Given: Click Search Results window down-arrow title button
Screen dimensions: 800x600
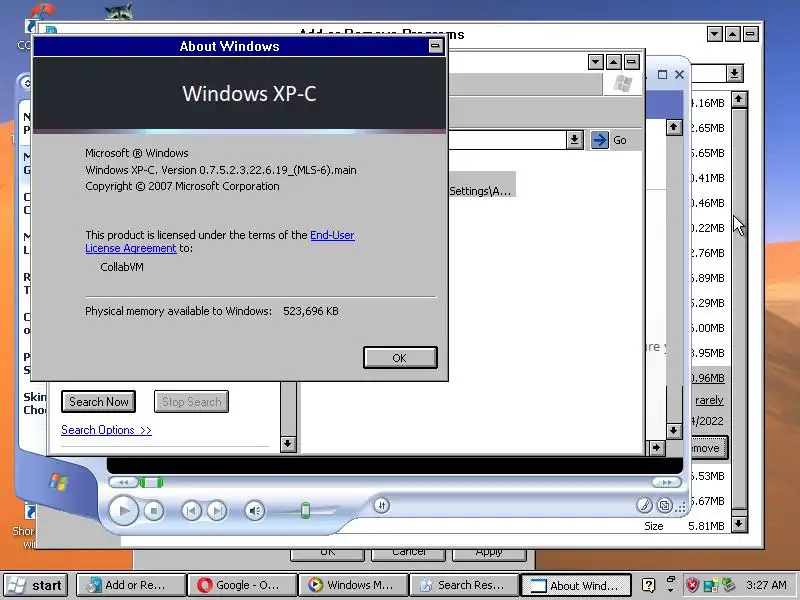Looking at the screenshot, I should click(595, 62).
